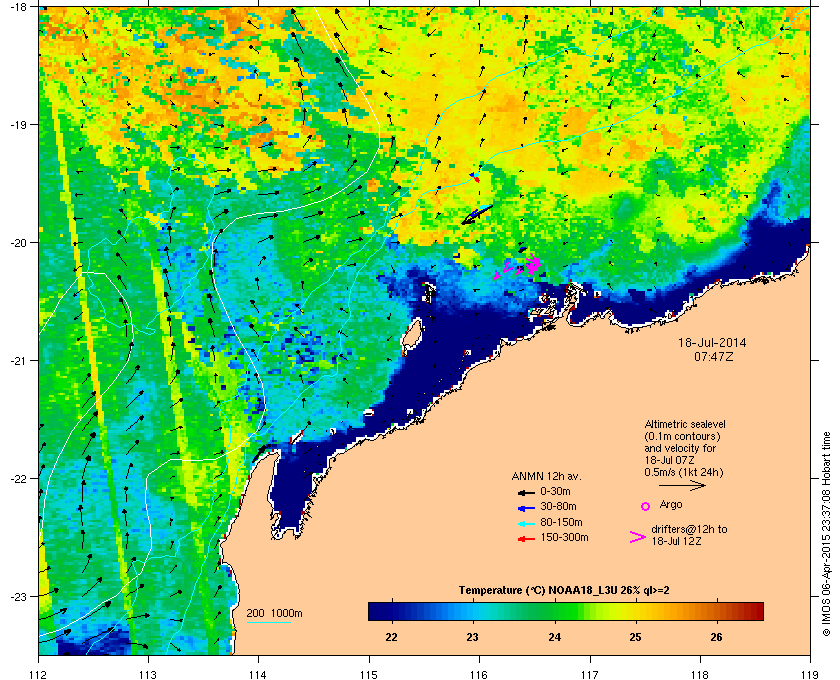This screenshot has height=680, width=840.
Task: Click the 200 1000m isobath label
Action: click(x=274, y=614)
